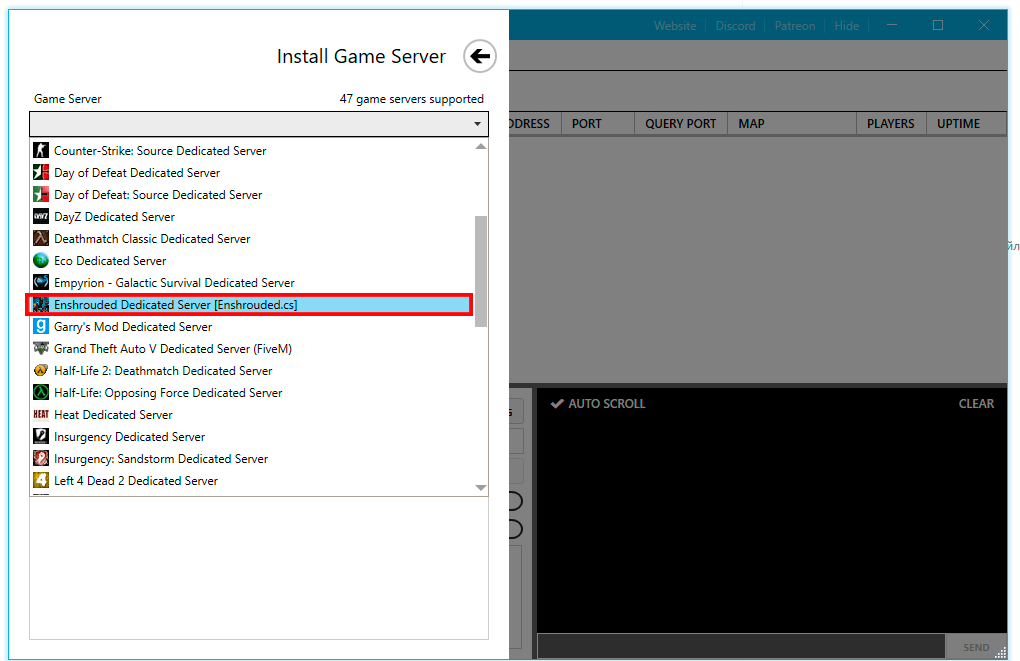
Task: Click the Enshrouded server icon
Action: pos(41,304)
